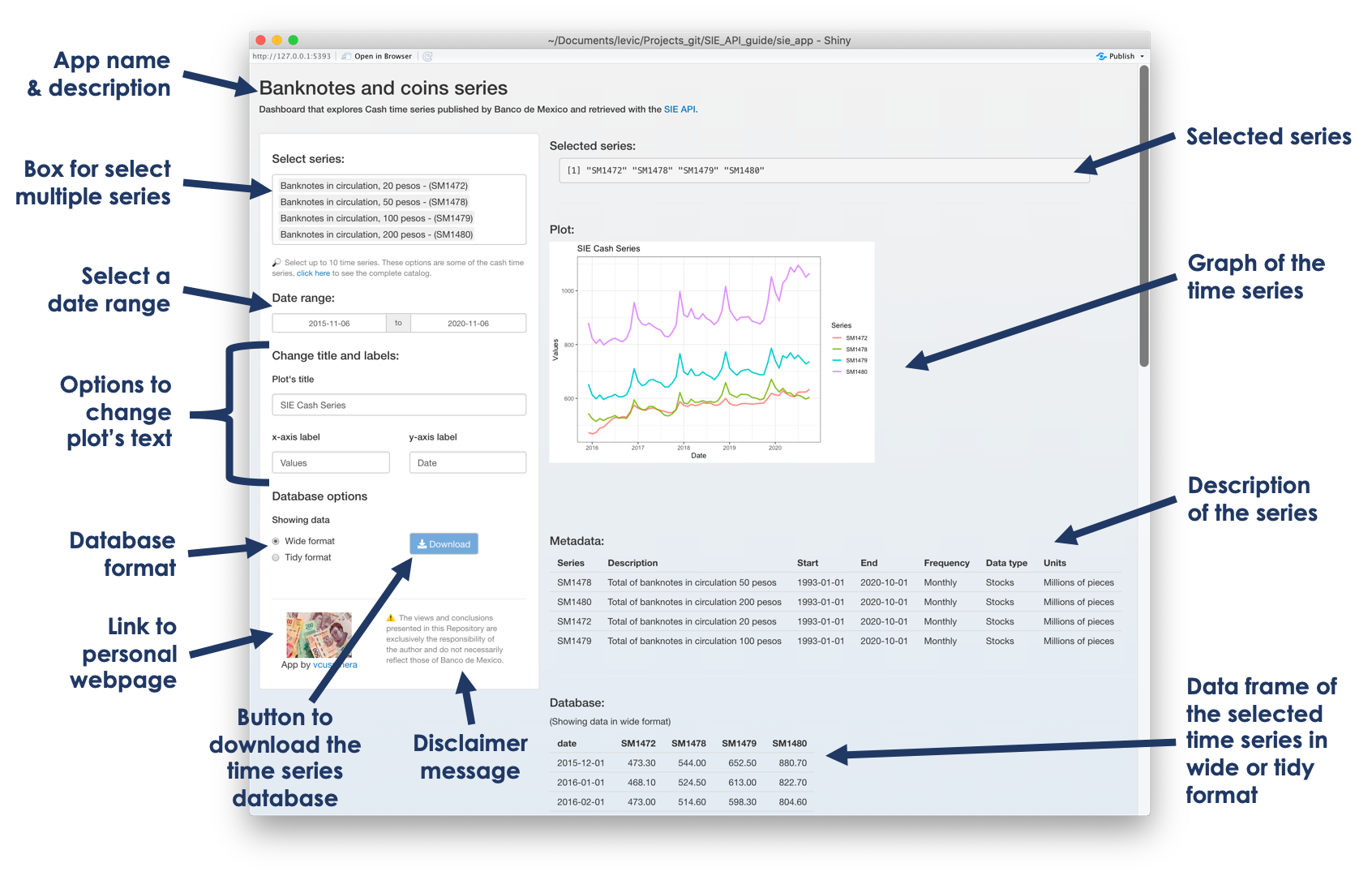Click the magnifier icon beside series help text

tap(277, 263)
